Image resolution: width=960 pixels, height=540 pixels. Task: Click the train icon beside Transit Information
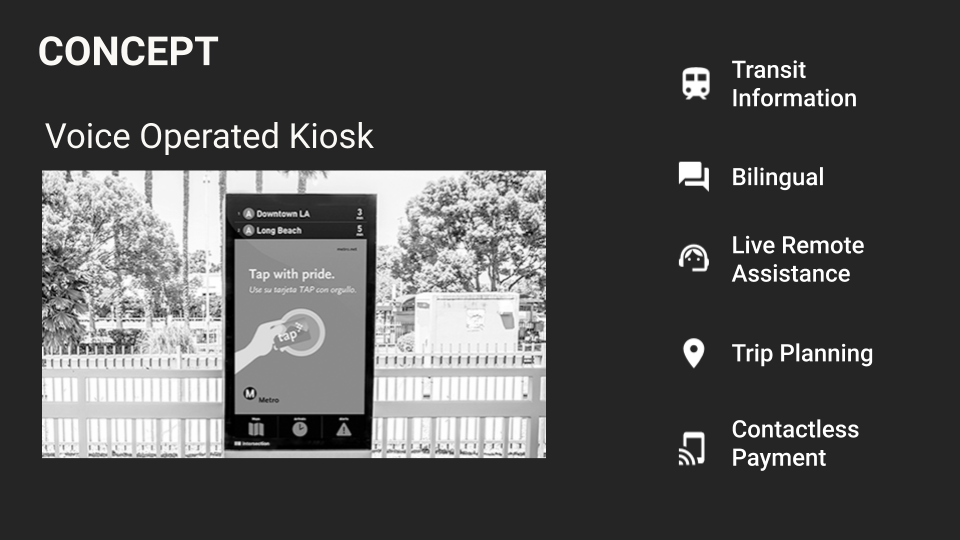pos(696,83)
